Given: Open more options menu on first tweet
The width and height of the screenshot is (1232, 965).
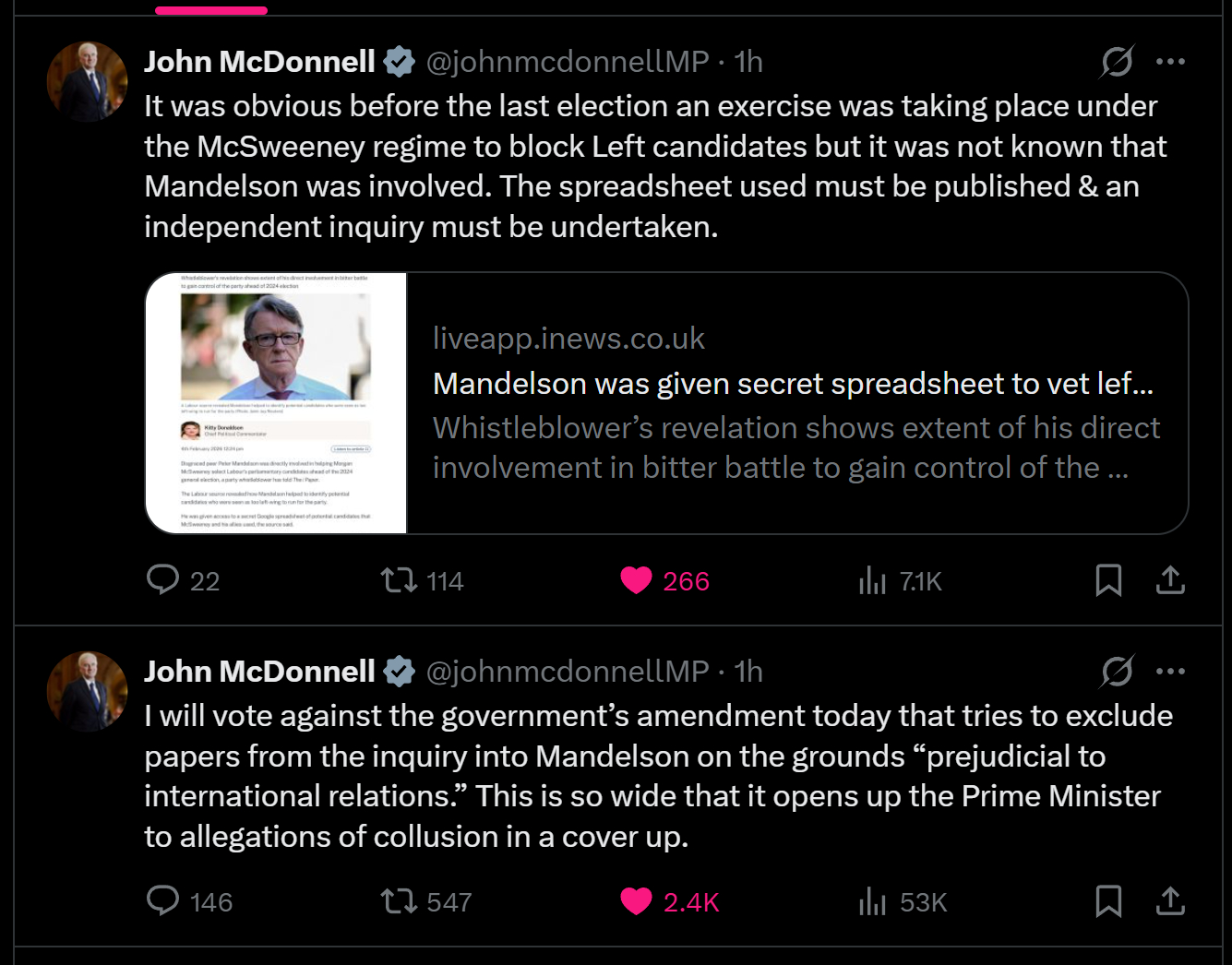Looking at the screenshot, I should pos(1170,62).
